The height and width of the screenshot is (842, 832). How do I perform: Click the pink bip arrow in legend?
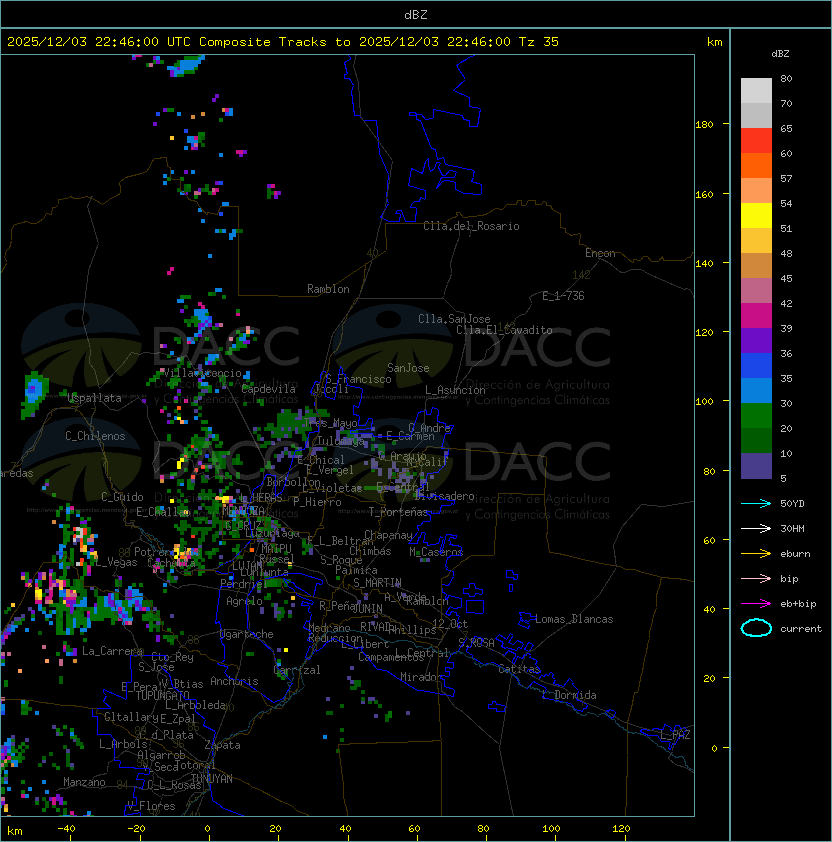(x=756, y=578)
